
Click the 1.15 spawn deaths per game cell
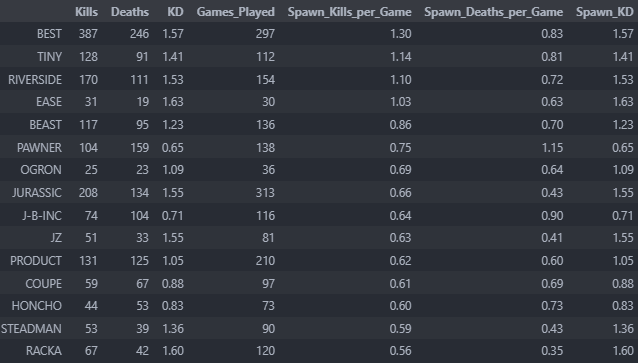(x=552, y=147)
